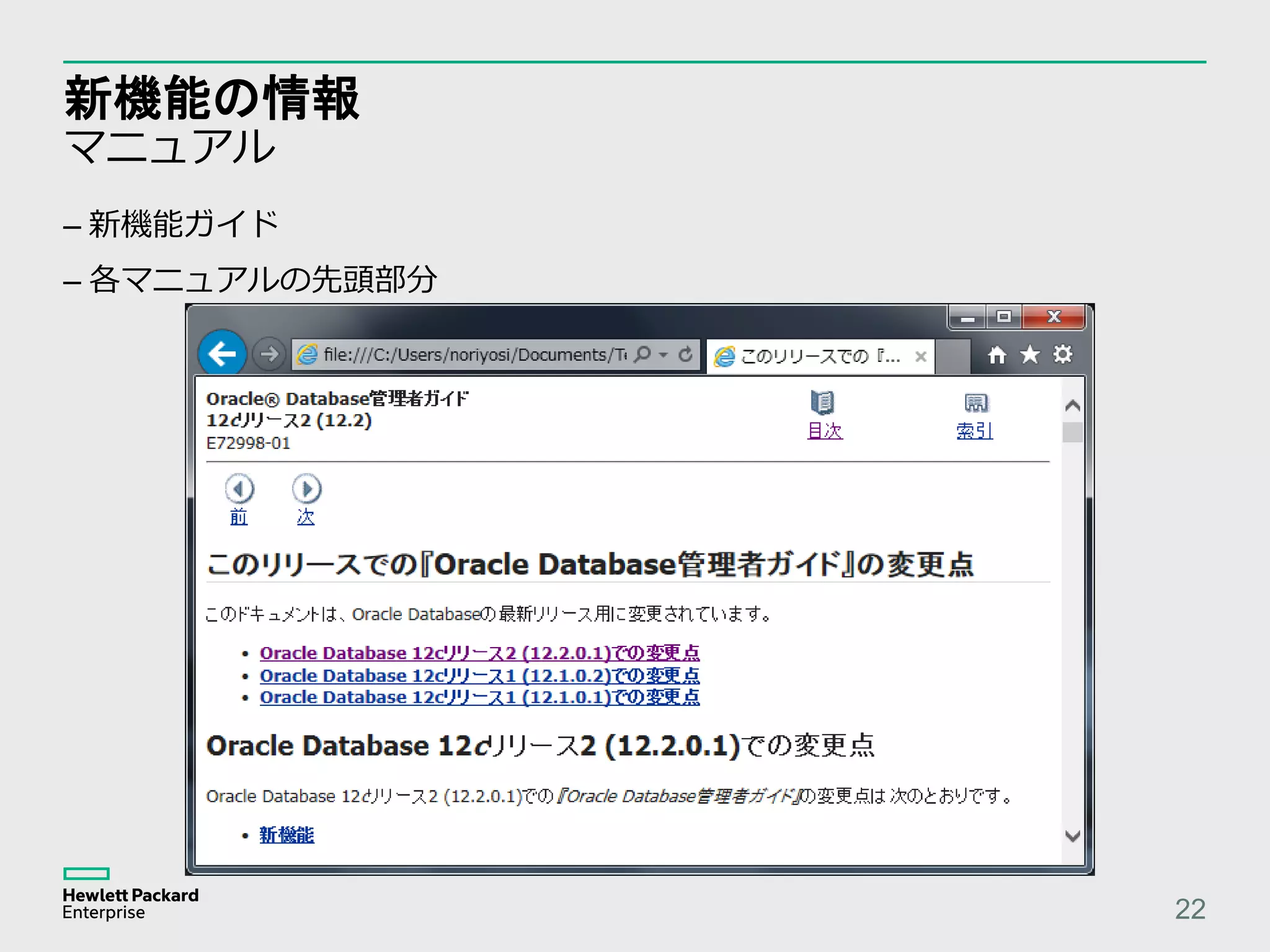Click the refresh icon in address bar
Image resolution: width=1270 pixels, height=952 pixels.
(685, 355)
